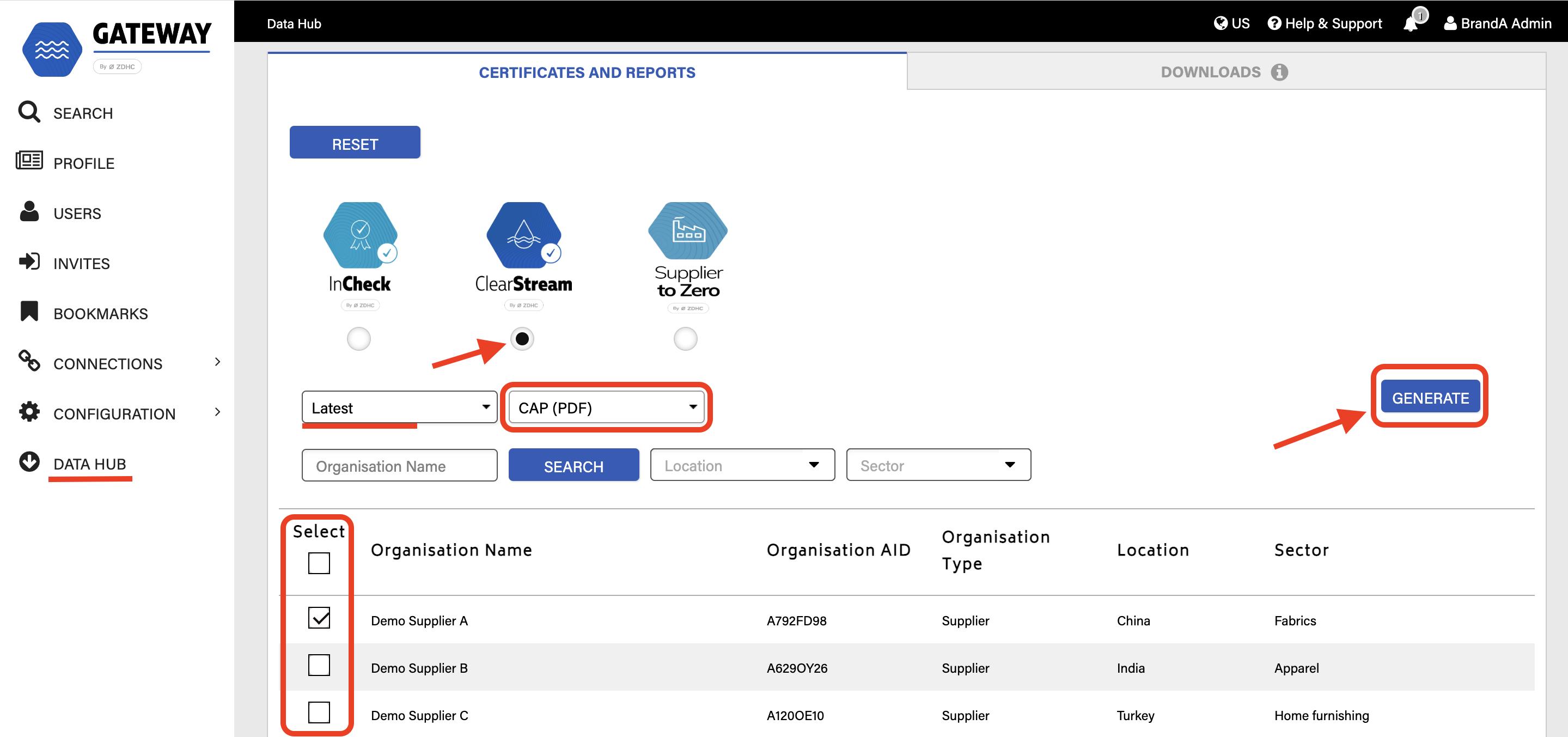The width and height of the screenshot is (1568, 737).
Task: Open the CAP (PDF) dropdown
Action: click(x=606, y=408)
